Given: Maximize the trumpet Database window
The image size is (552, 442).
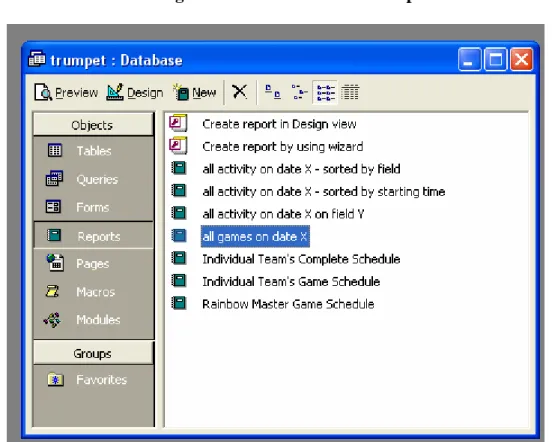Looking at the screenshot, I should (x=495, y=59).
